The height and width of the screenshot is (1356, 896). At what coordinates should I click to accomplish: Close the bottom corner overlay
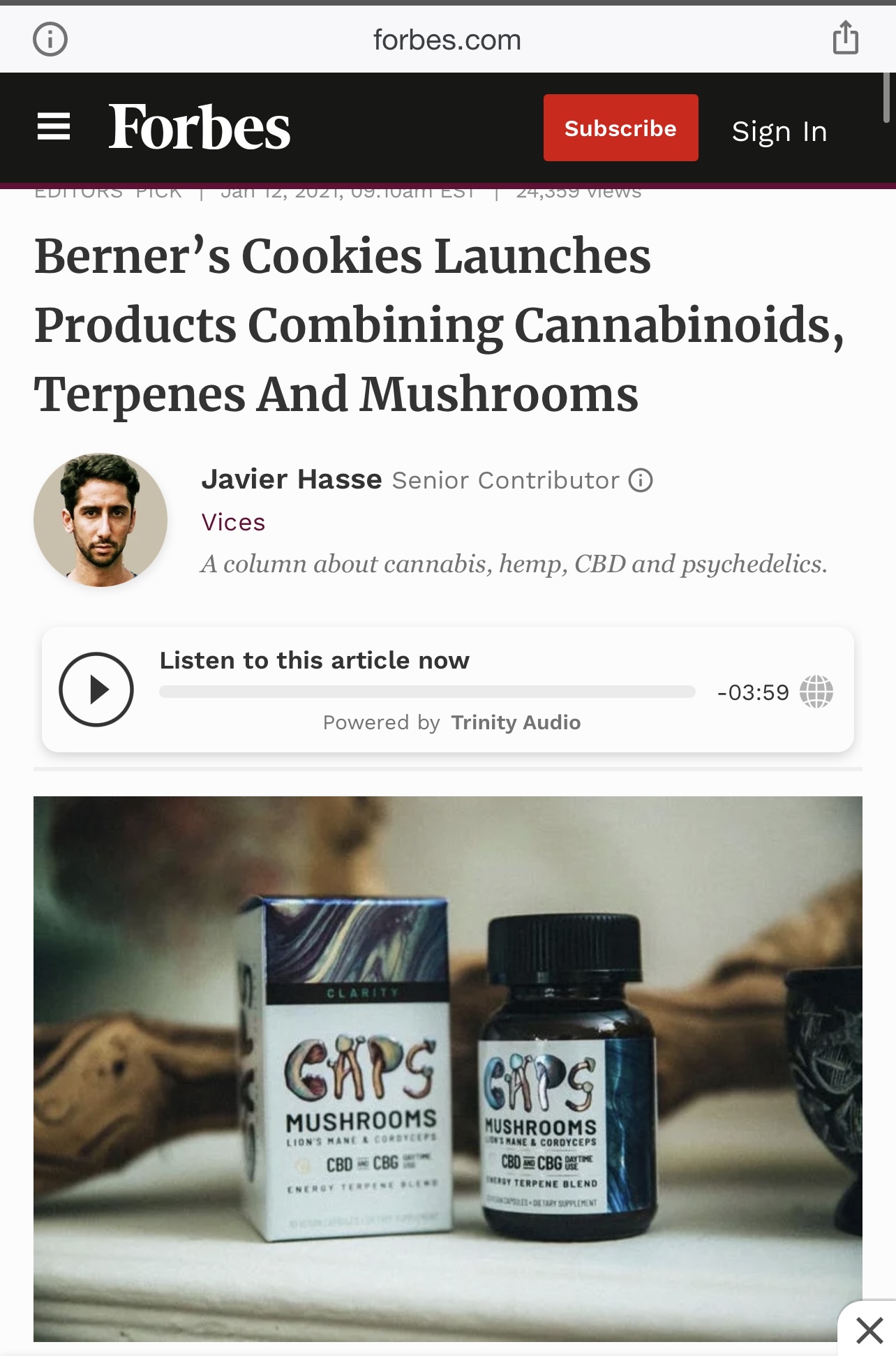tap(869, 1329)
